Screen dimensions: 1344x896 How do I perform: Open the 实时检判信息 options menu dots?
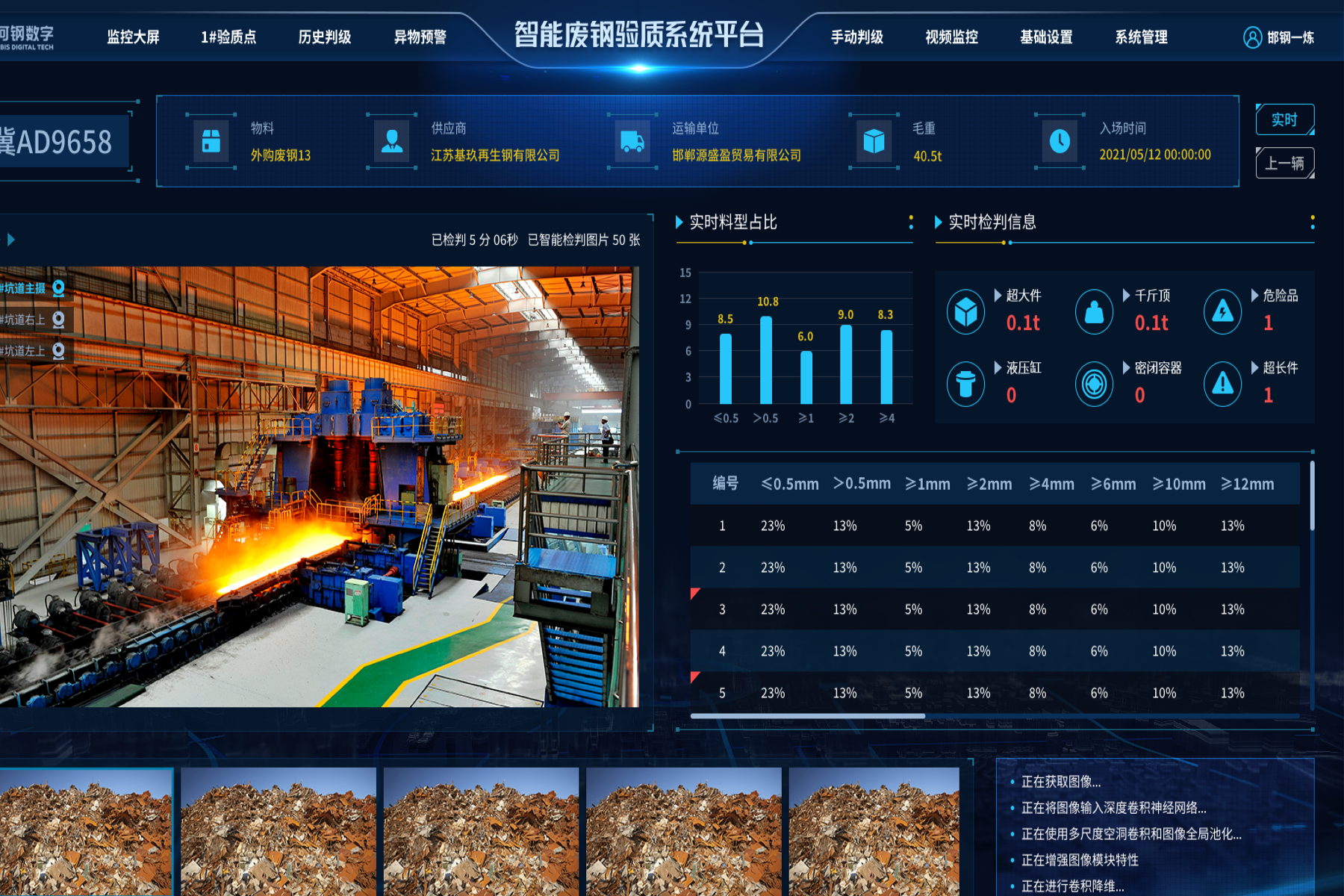1312,223
